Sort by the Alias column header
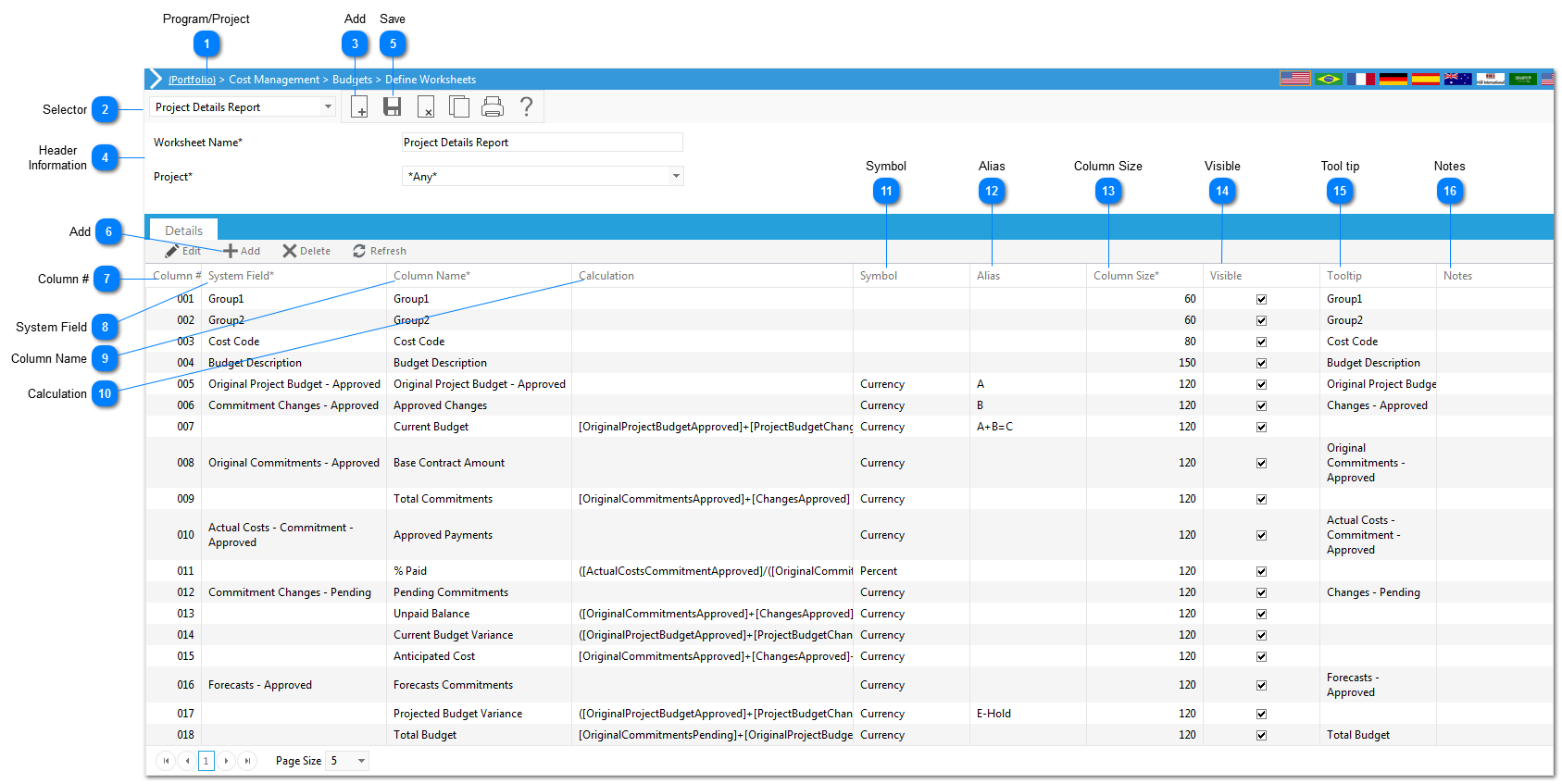This screenshot has height=784, width=1562. (x=988, y=276)
